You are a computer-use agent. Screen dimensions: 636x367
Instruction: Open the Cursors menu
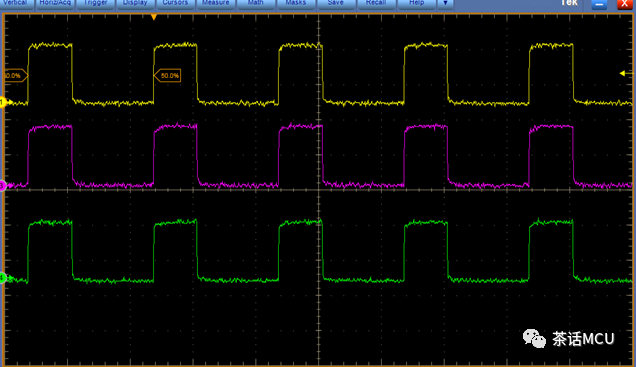pos(175,3)
